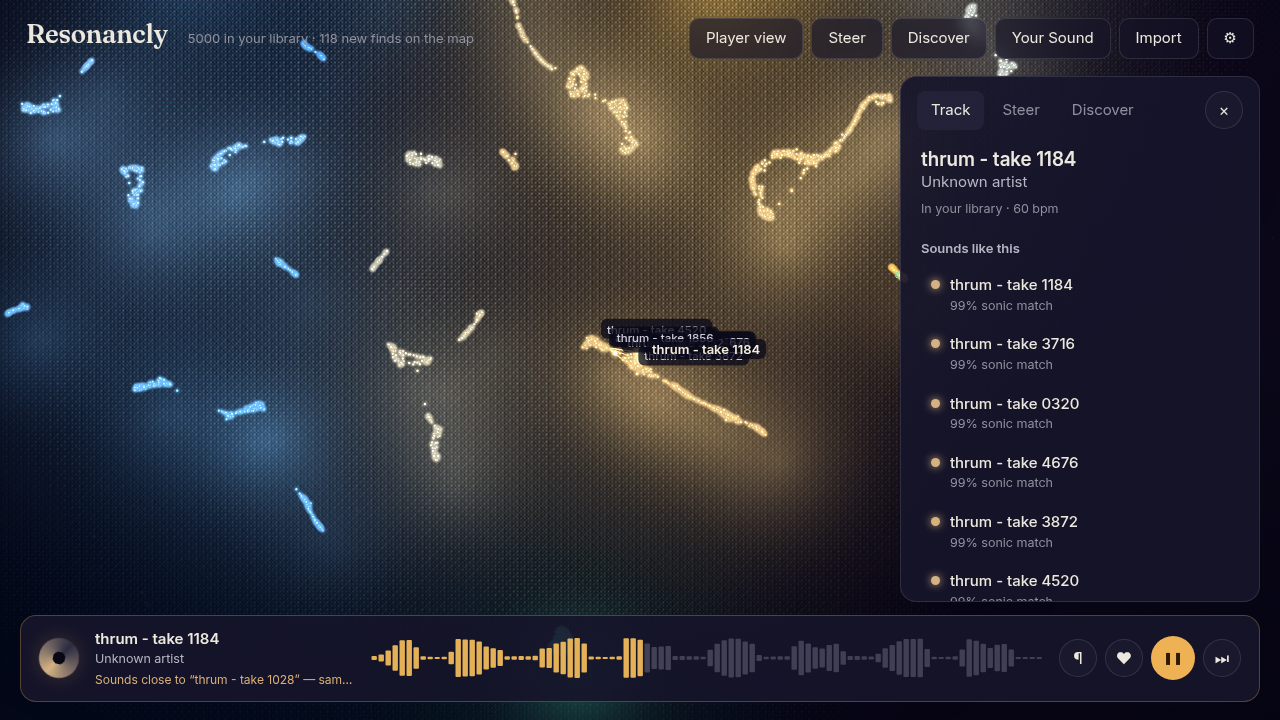Pause playback with the orange pause button
This screenshot has width=1280, height=720.
[x=1173, y=658]
